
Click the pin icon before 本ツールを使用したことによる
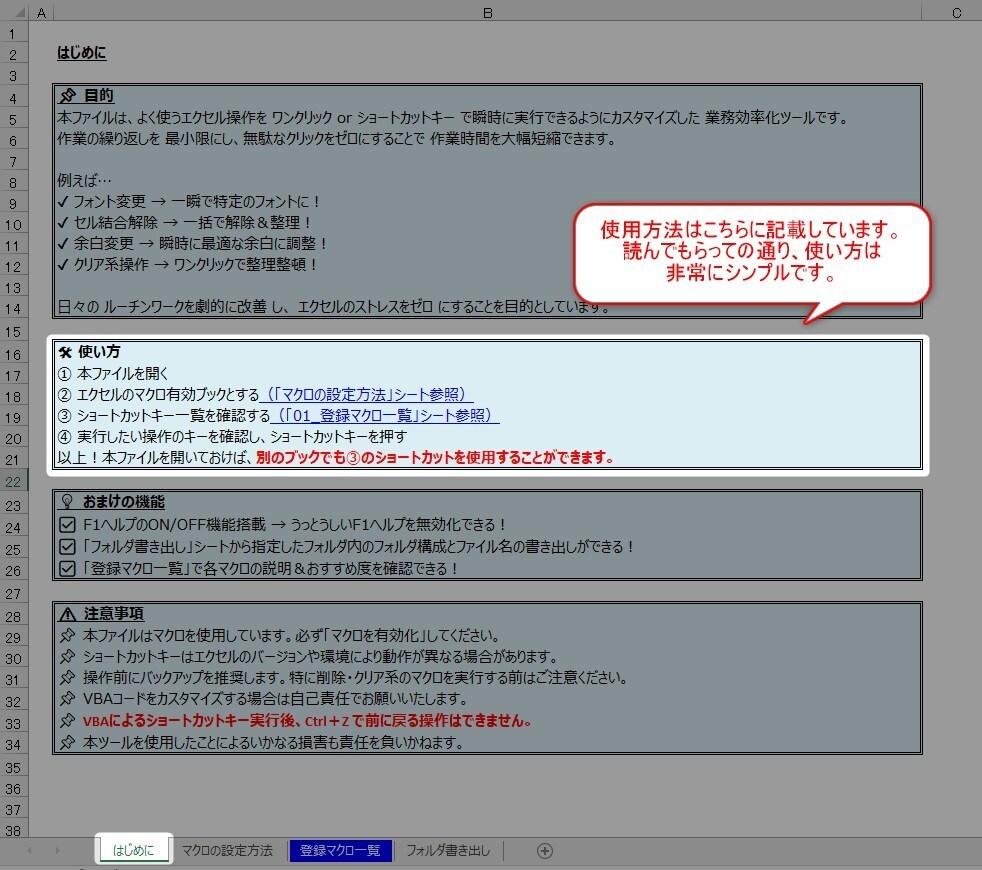point(67,742)
